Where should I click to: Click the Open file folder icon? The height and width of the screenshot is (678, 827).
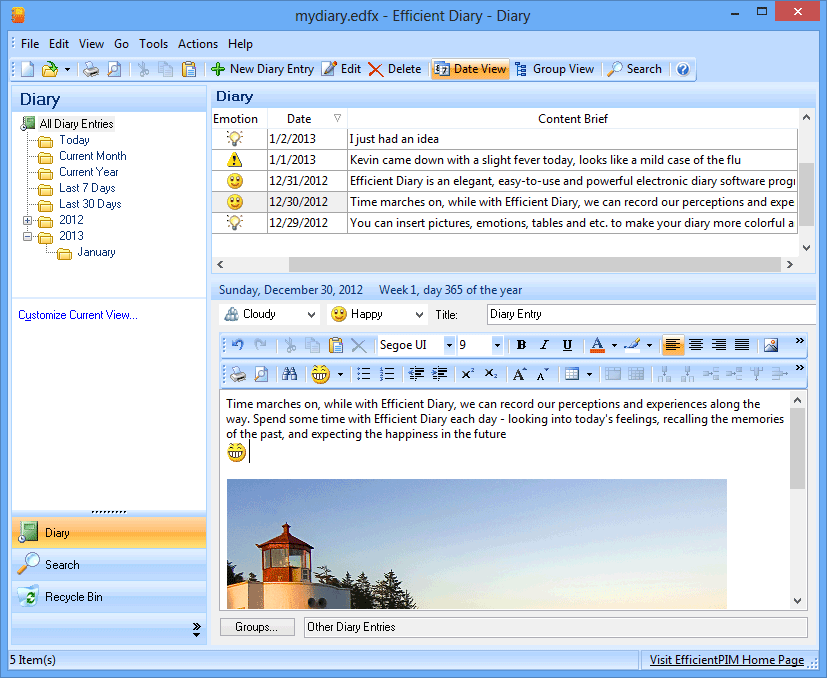[x=50, y=69]
